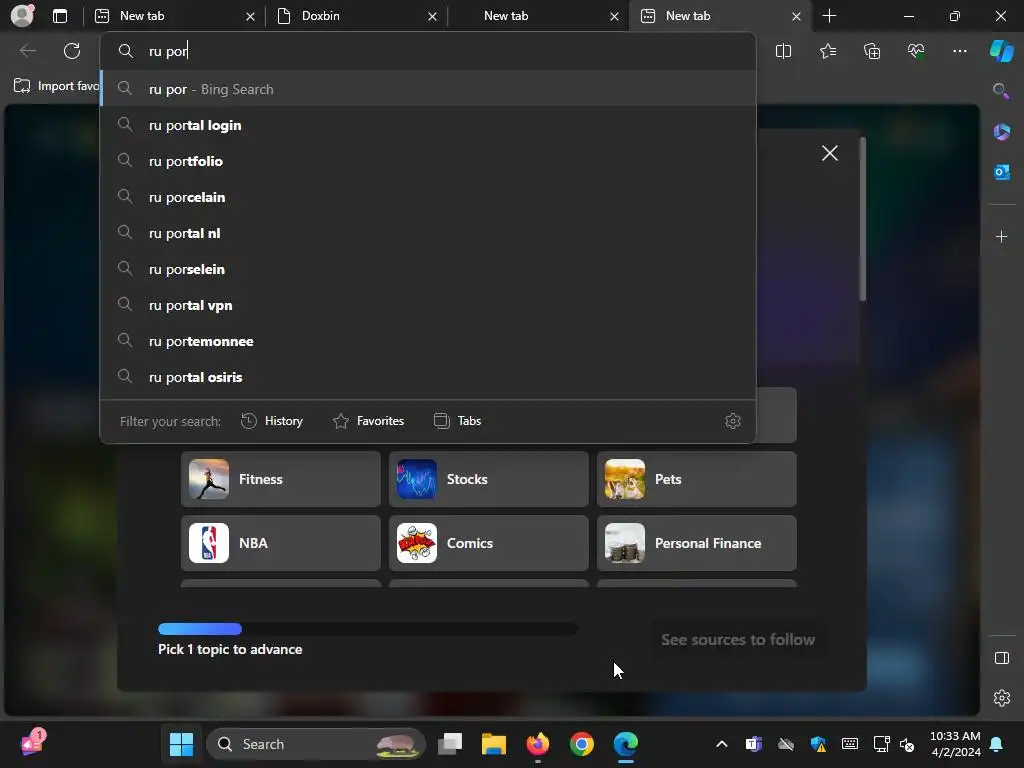Pick 'ru portemonnee' suggestion
The width and height of the screenshot is (1024, 768).
pos(428,341)
